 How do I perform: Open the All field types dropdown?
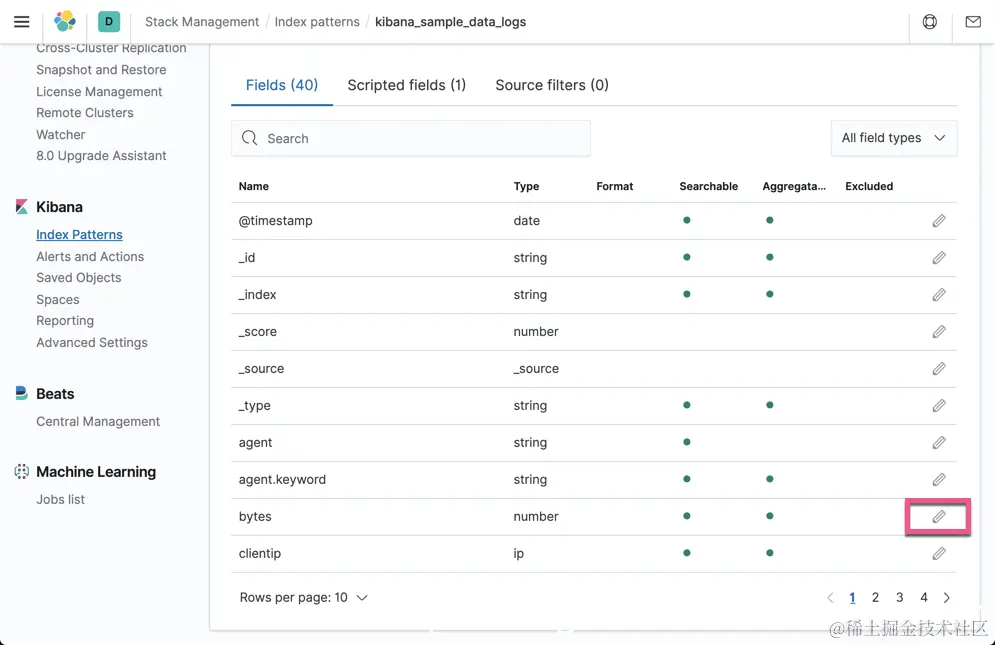pyautogui.click(x=893, y=138)
